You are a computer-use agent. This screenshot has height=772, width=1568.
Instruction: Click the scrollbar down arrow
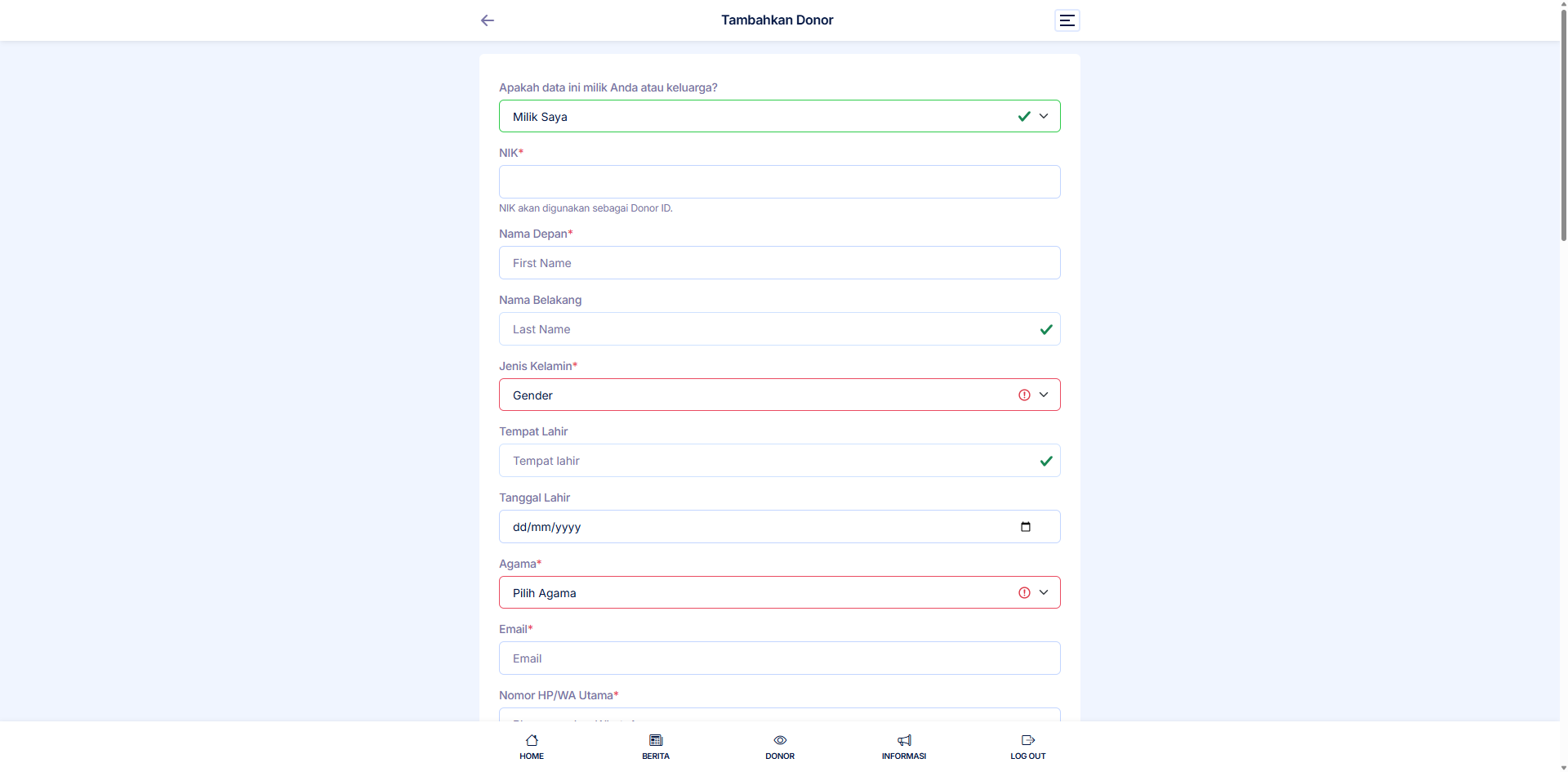1563,767
